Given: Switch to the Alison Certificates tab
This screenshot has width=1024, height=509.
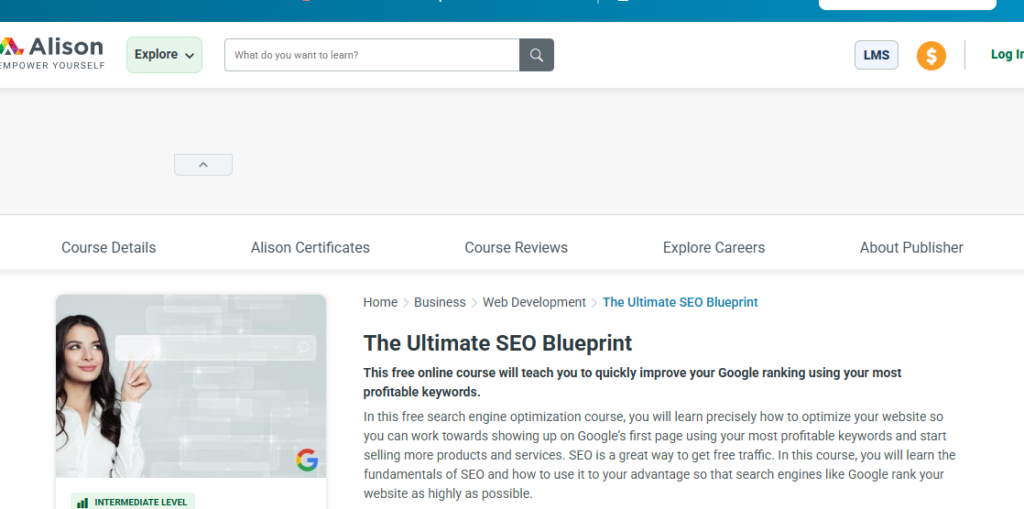Looking at the screenshot, I should [310, 248].
